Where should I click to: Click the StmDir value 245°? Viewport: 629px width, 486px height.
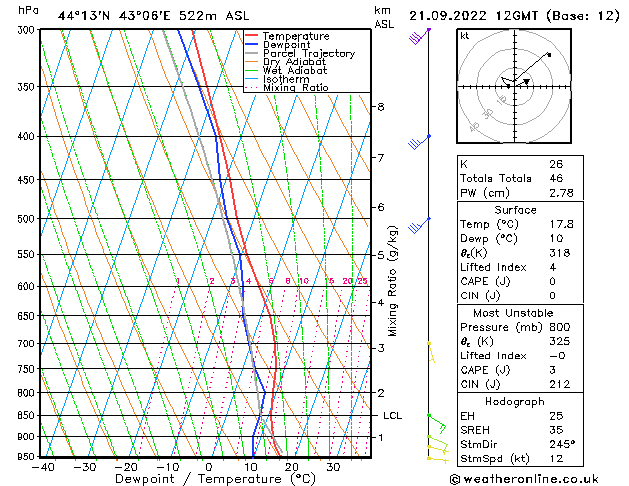click(562, 444)
